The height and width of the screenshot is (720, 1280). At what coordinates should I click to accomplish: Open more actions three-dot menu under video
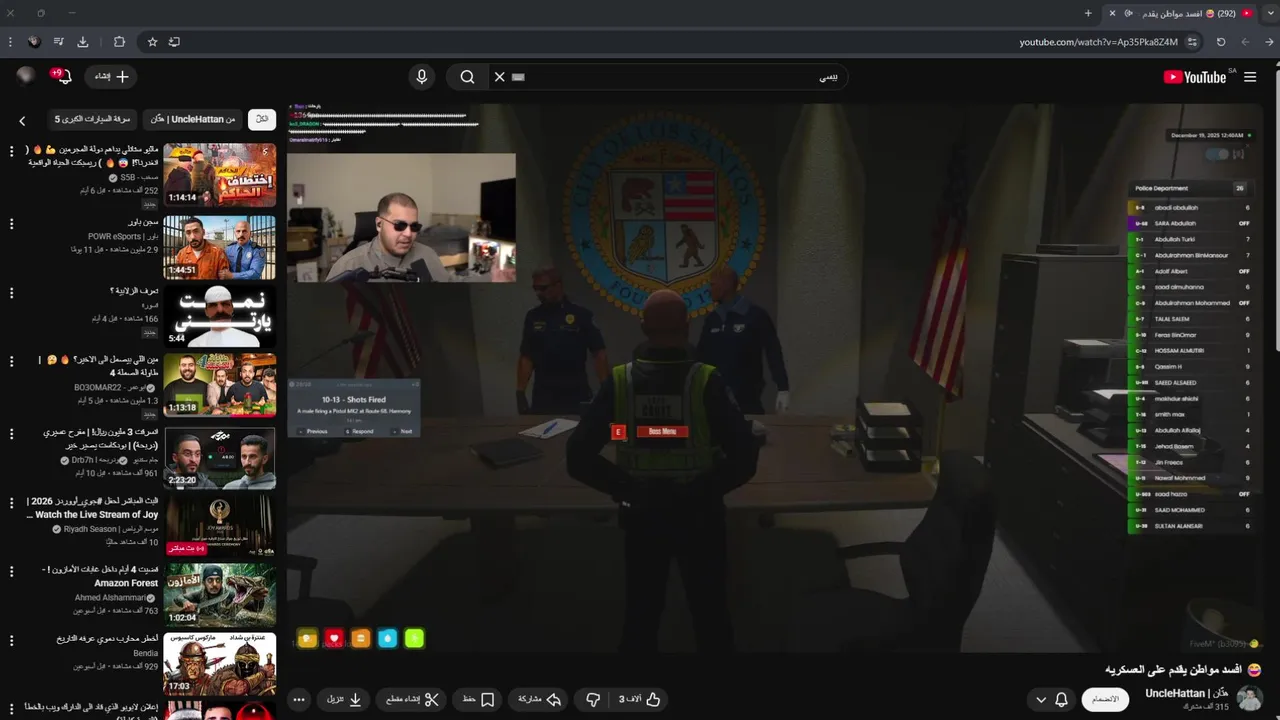[x=299, y=699]
